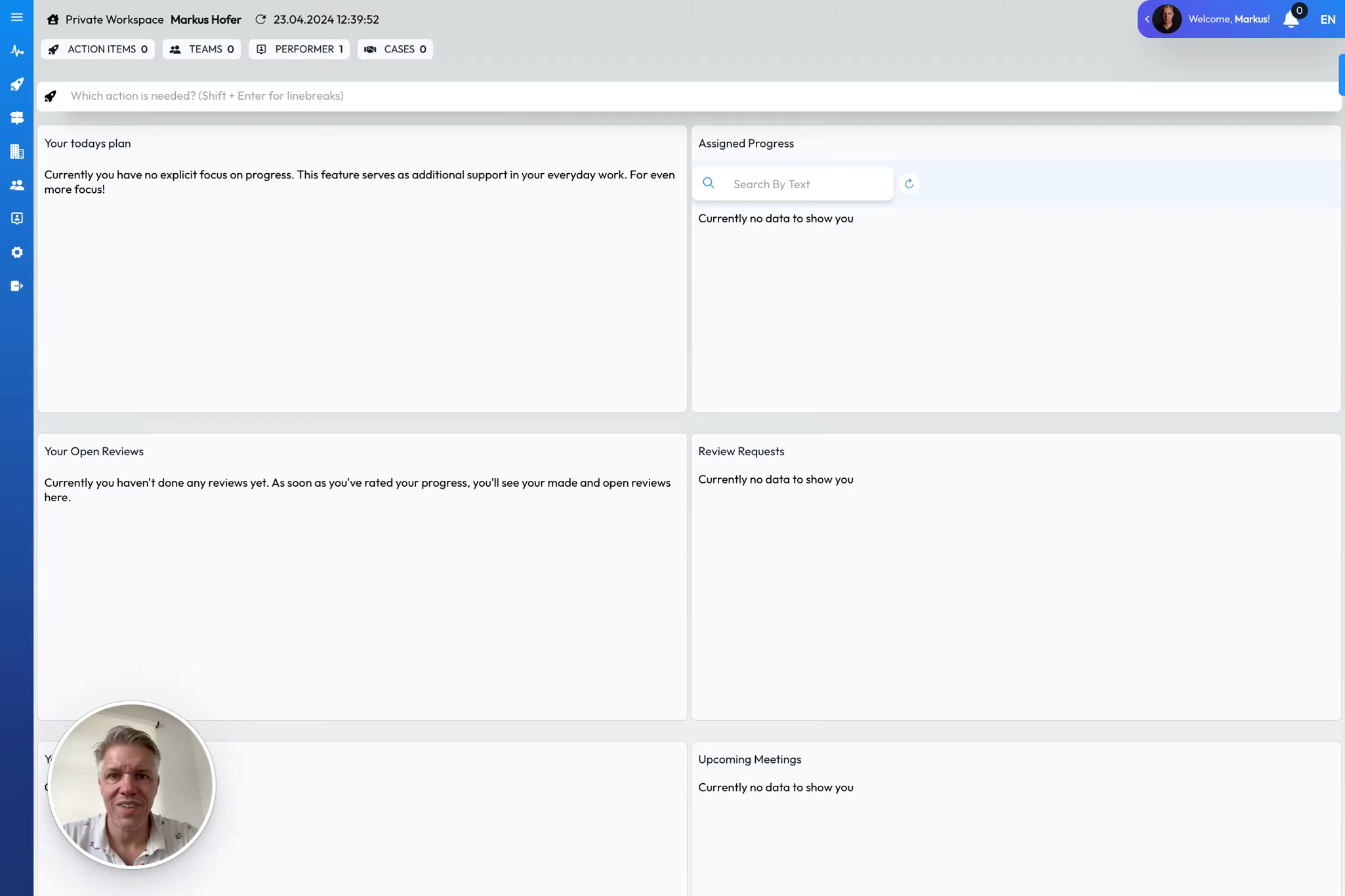Select the TEAMS tab

click(201, 49)
